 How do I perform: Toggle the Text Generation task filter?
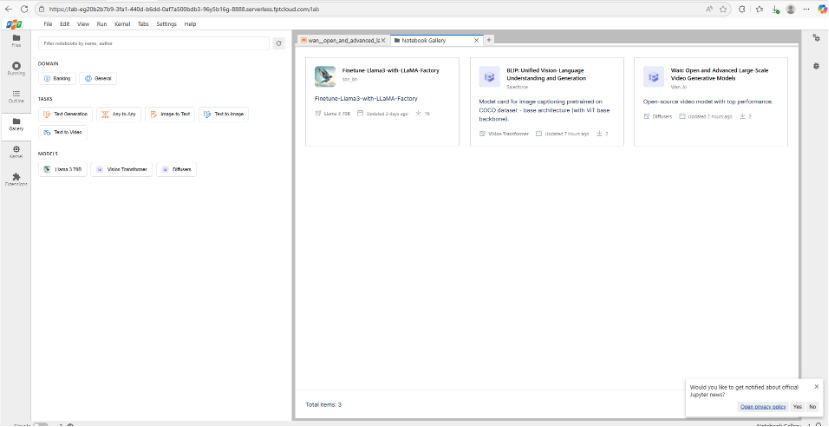point(65,114)
